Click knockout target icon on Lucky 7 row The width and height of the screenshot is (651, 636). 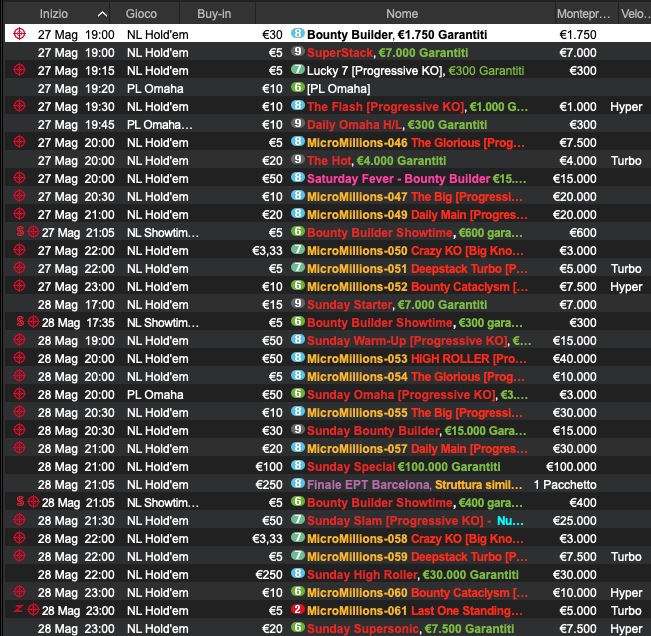coord(20,70)
